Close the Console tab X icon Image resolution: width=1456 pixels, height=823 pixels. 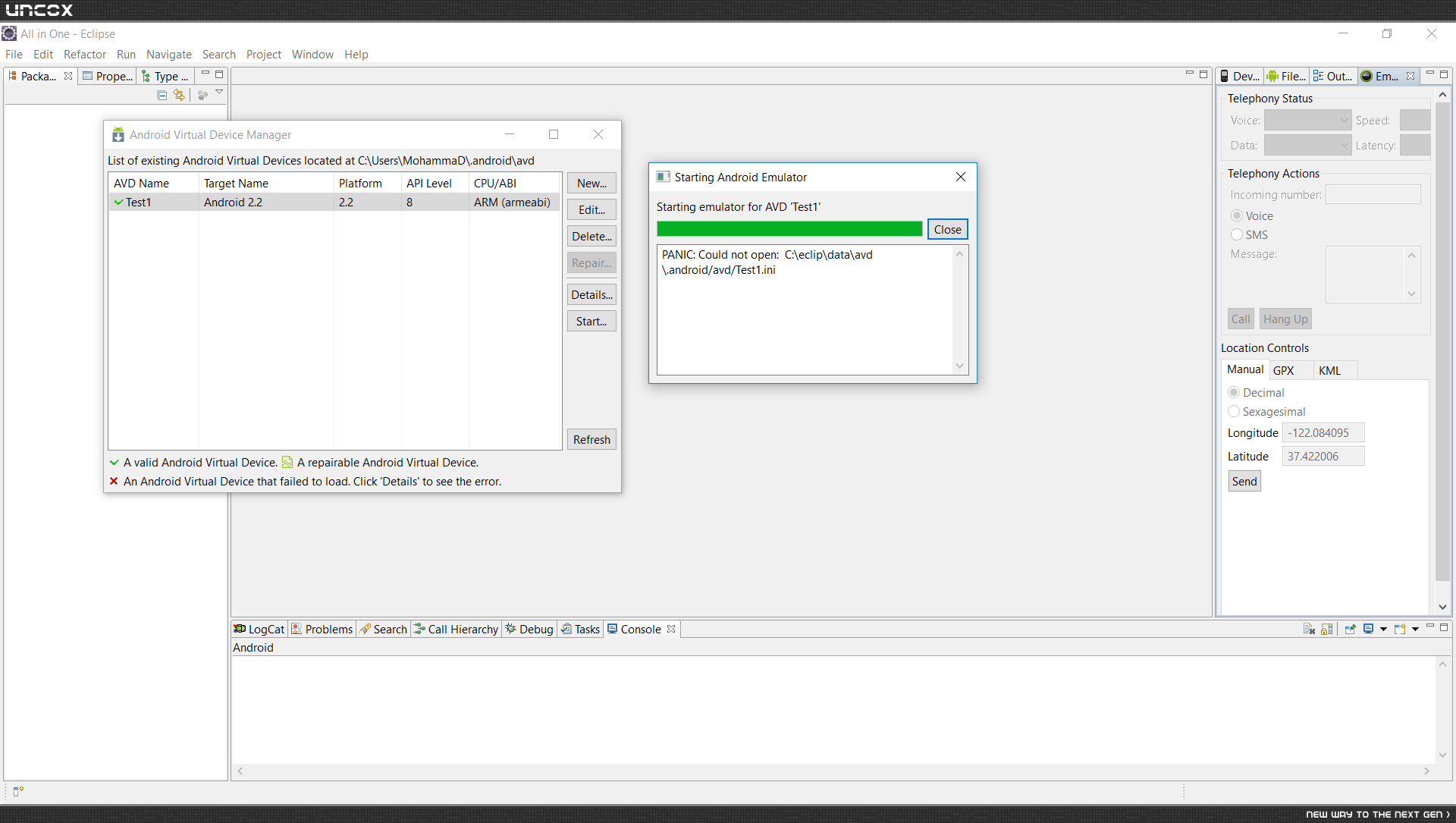(x=671, y=629)
